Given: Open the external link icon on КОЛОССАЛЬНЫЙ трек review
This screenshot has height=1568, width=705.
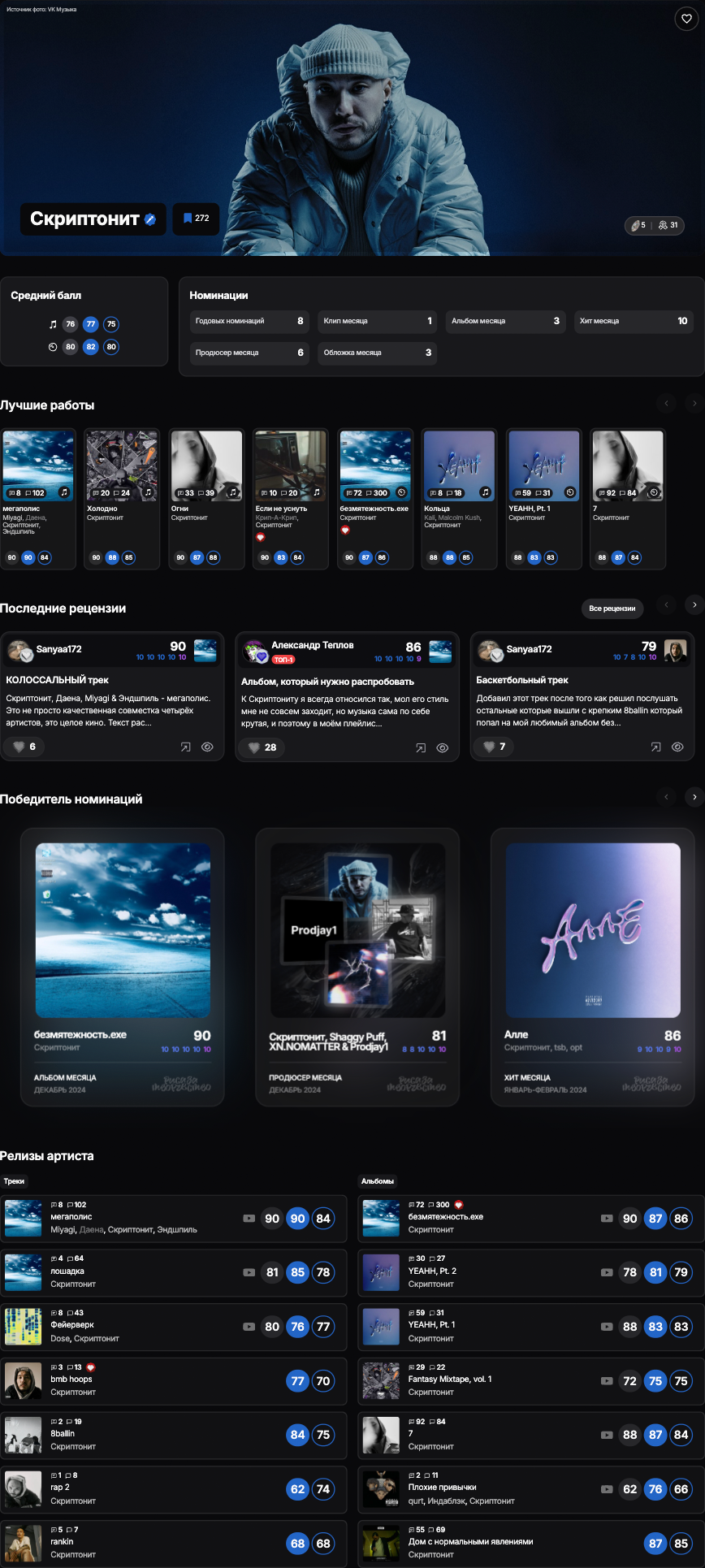Looking at the screenshot, I should [x=186, y=747].
